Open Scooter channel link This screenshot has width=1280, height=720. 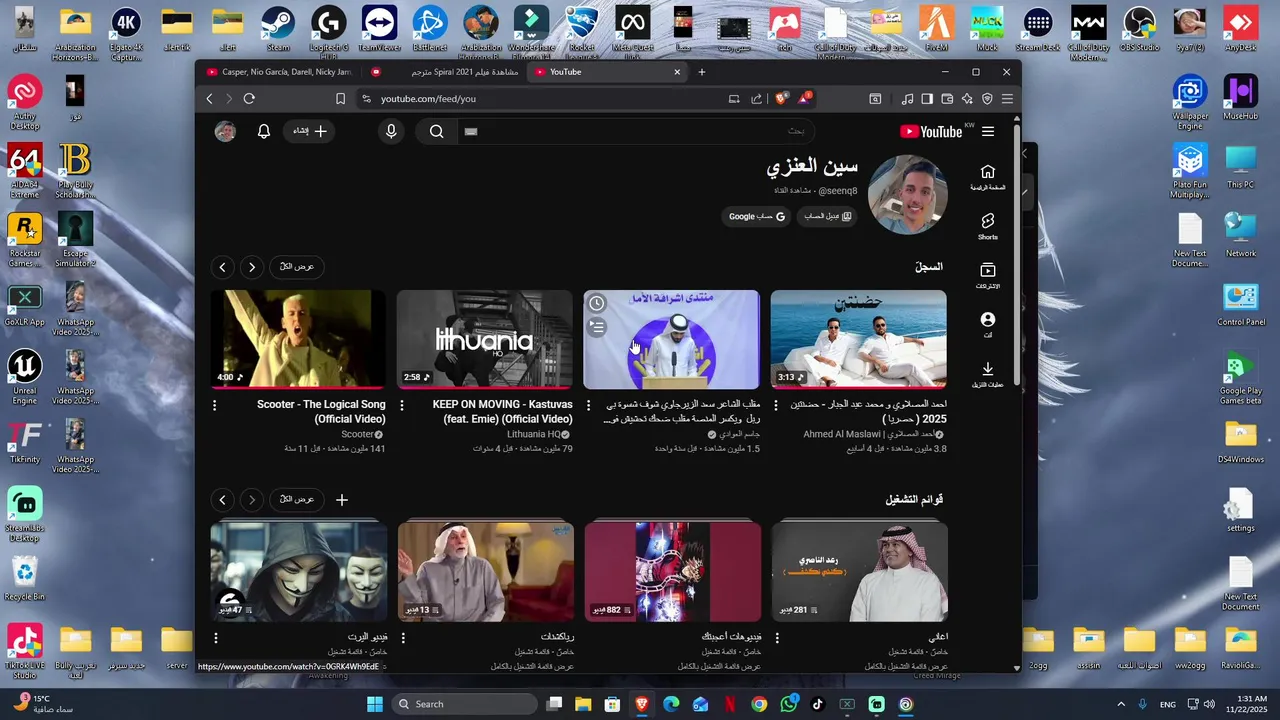pyautogui.click(x=357, y=435)
